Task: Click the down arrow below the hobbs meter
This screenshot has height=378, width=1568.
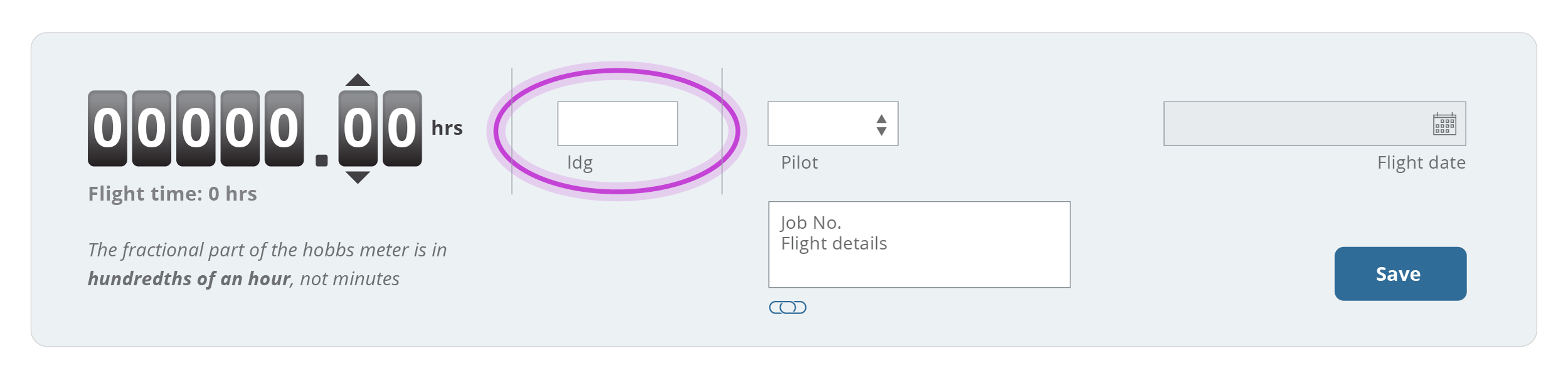Action: coord(358,177)
